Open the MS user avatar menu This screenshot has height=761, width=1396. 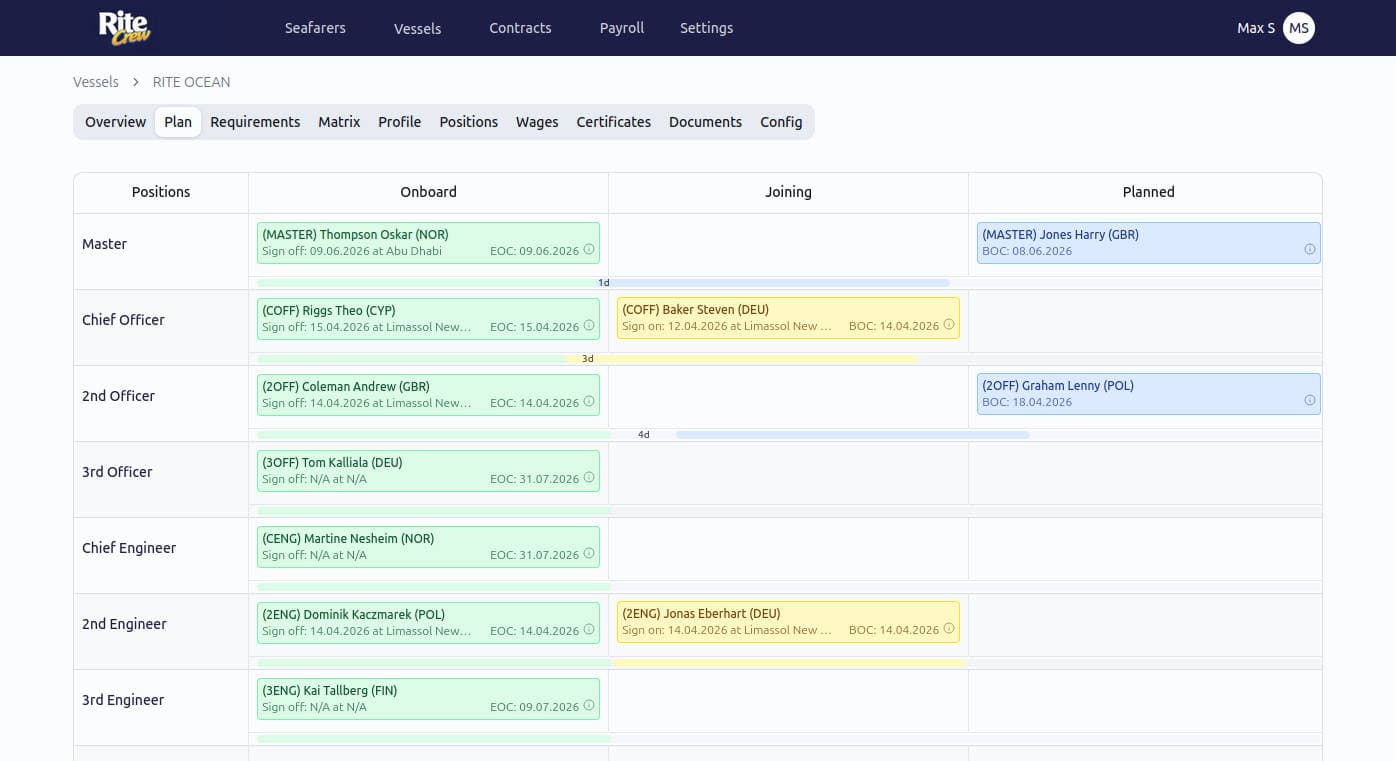click(x=1298, y=28)
